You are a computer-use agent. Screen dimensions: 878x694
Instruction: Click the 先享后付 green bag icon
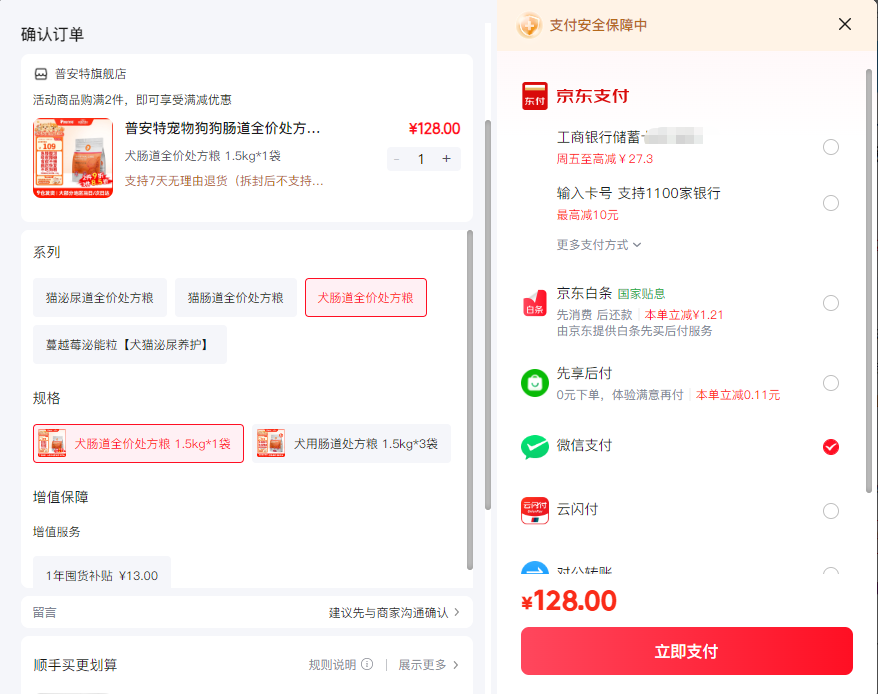click(535, 383)
